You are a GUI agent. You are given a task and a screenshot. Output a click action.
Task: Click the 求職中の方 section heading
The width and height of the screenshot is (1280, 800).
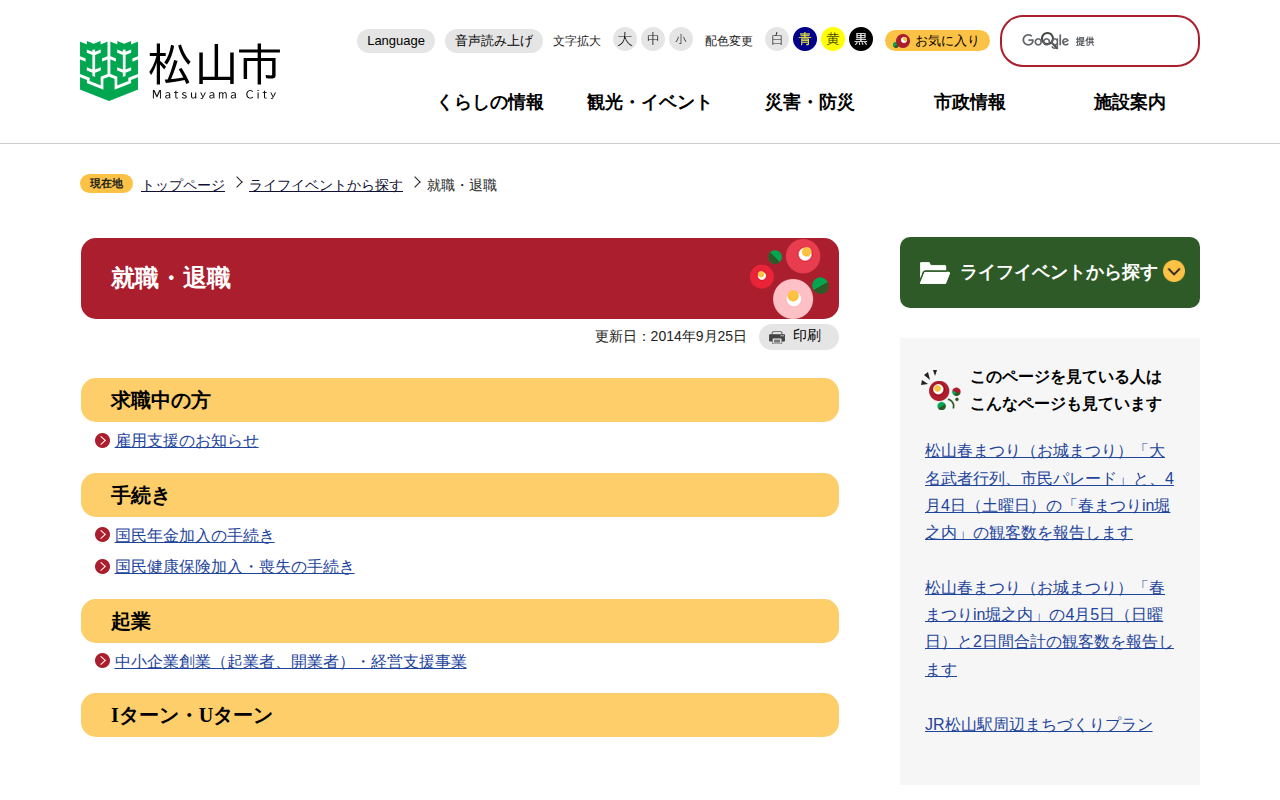[460, 400]
